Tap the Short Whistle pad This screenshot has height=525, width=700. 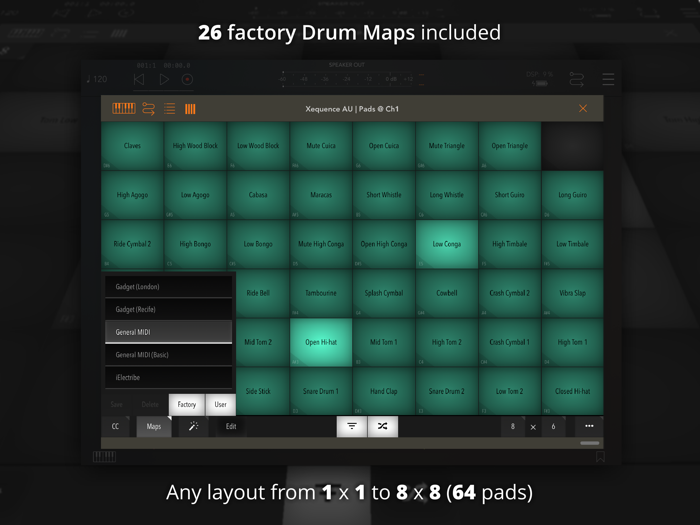point(384,195)
